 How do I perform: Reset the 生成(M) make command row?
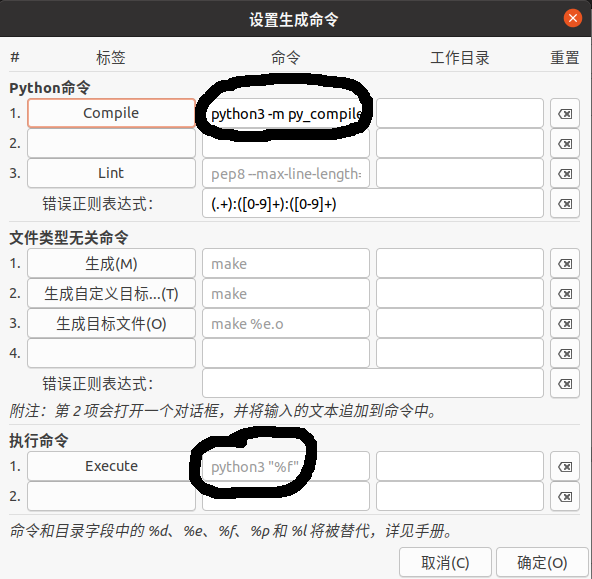click(x=565, y=263)
